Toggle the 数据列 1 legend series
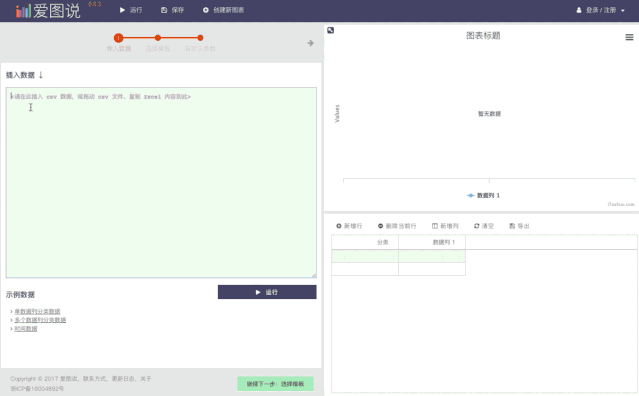The image size is (639, 396). [x=483, y=196]
